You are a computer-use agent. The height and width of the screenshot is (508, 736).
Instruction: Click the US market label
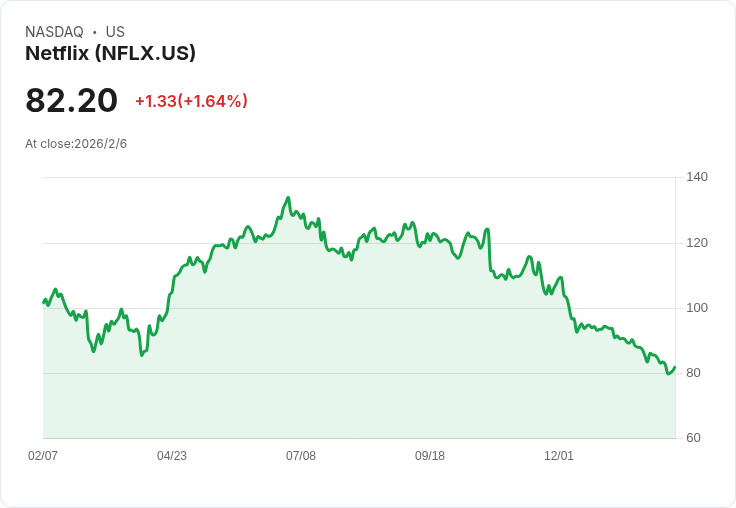[x=115, y=31]
